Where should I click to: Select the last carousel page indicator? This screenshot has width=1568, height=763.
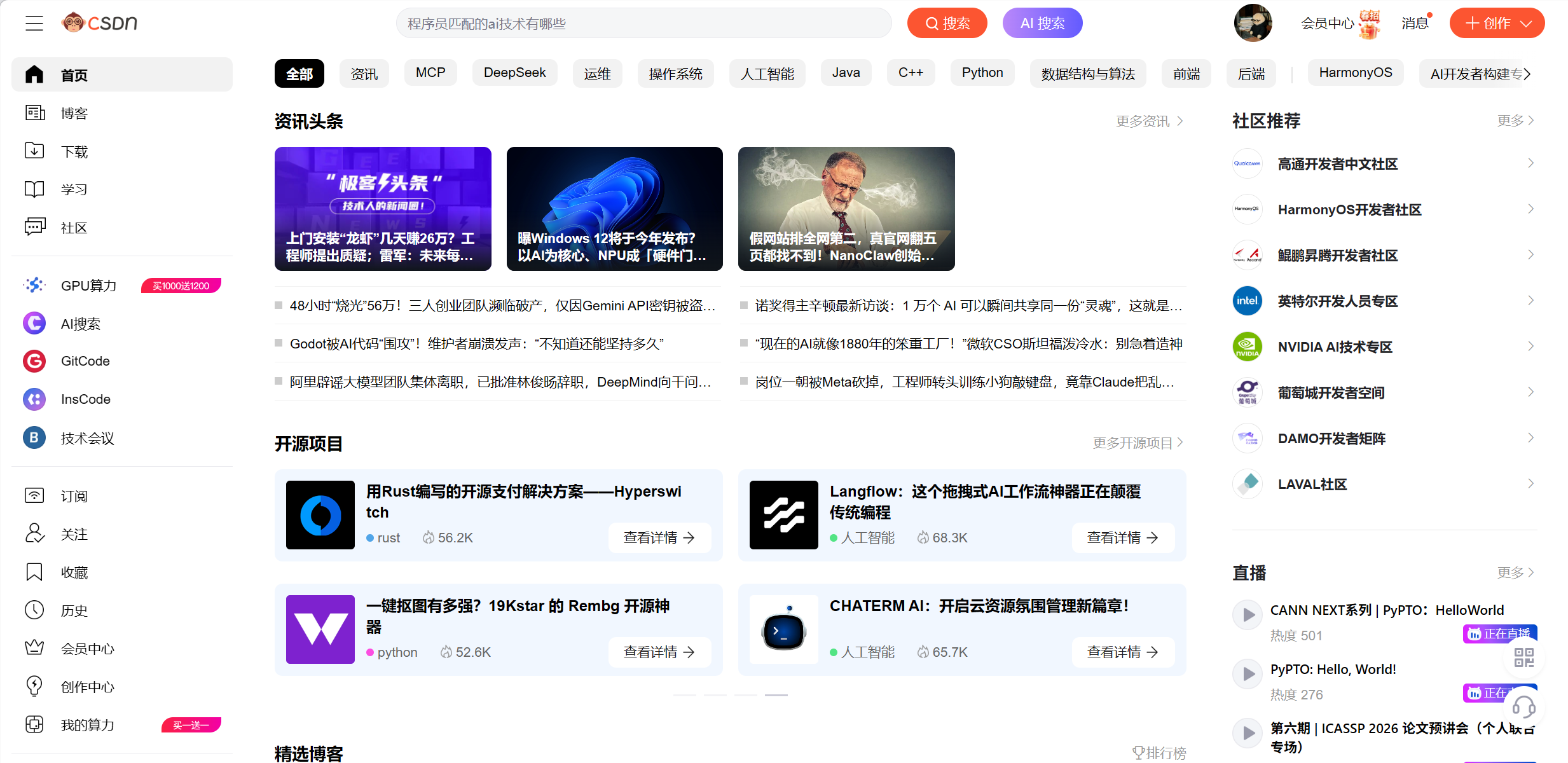pyautogui.click(x=776, y=695)
